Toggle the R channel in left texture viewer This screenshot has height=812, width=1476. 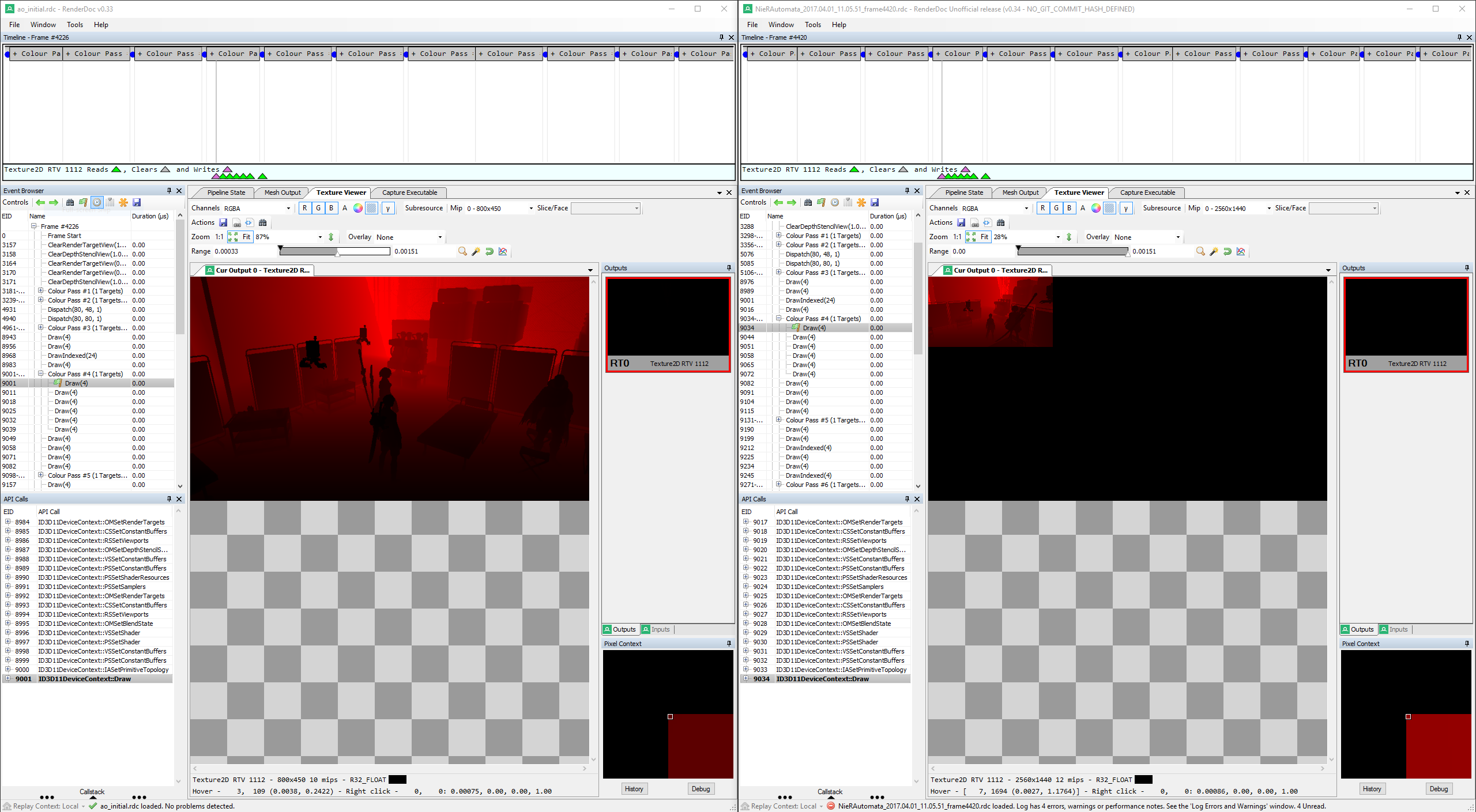click(304, 208)
